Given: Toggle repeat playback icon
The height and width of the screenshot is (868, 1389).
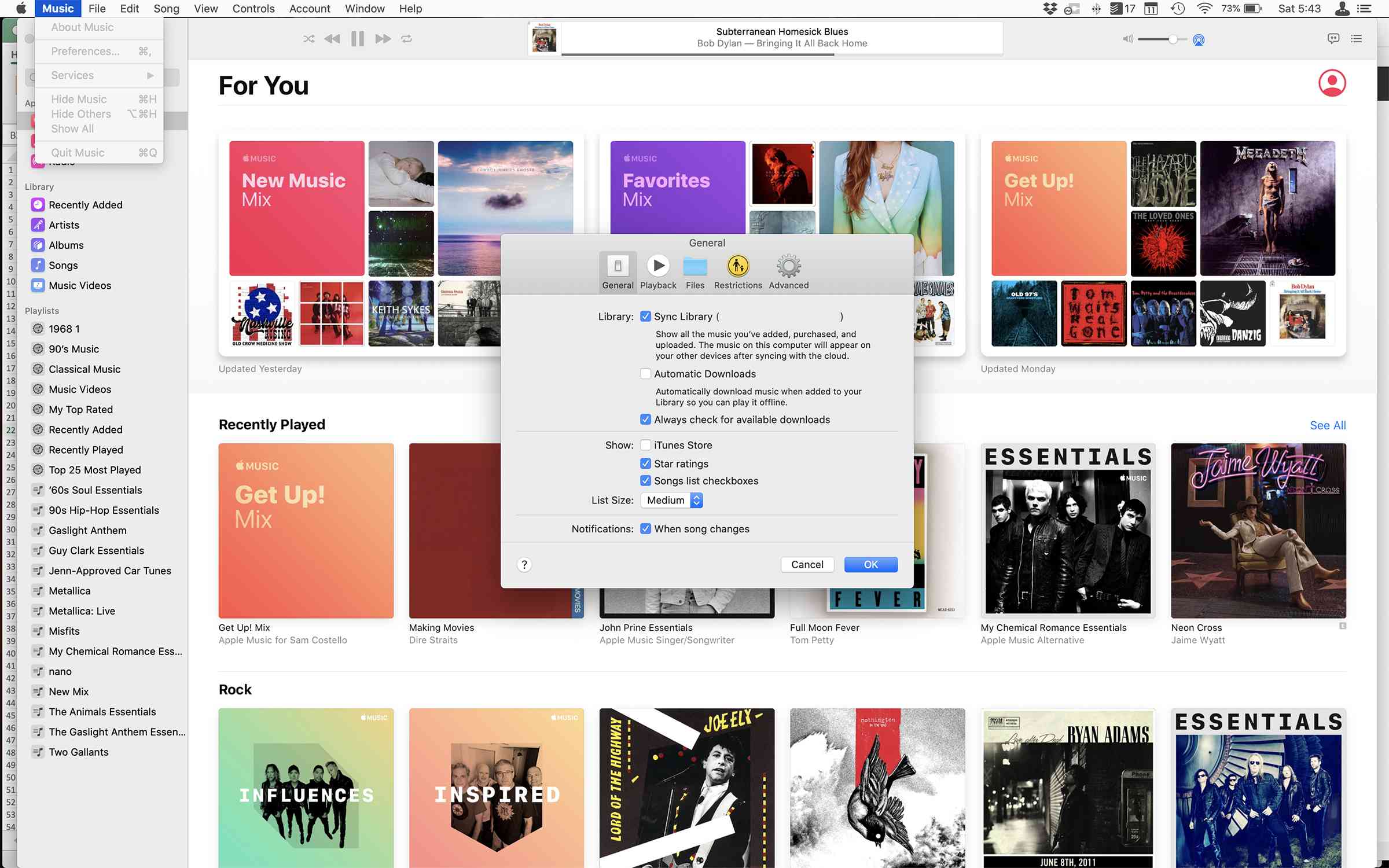Looking at the screenshot, I should [407, 39].
